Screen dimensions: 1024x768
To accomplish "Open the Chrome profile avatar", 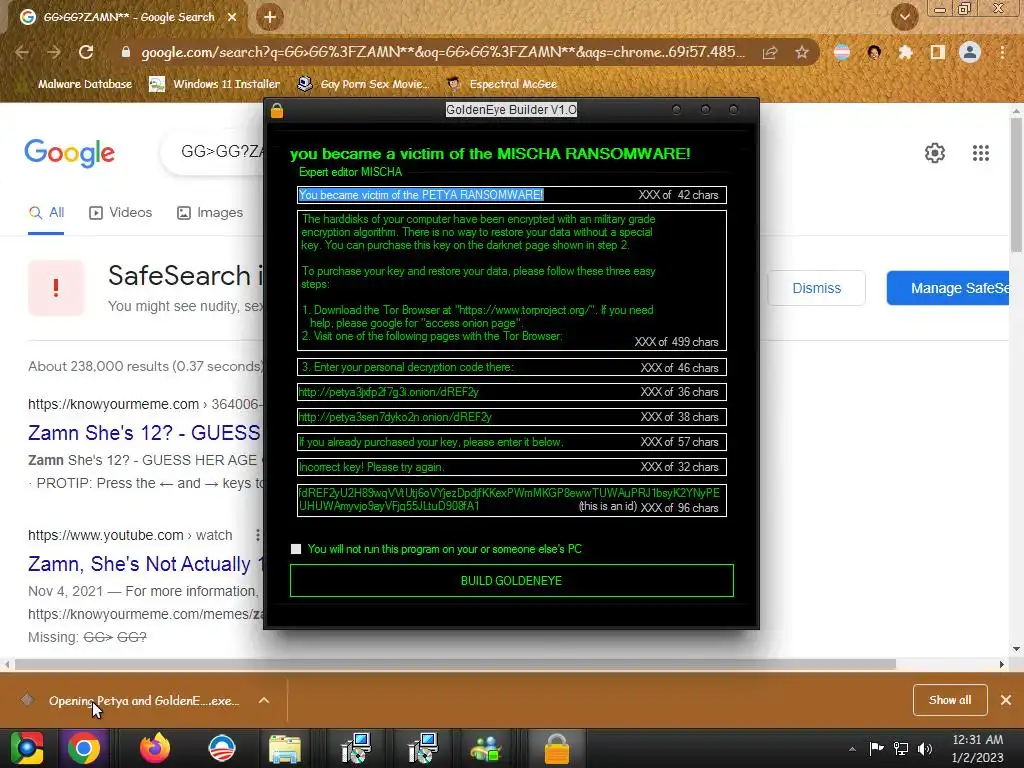I will coord(970,52).
